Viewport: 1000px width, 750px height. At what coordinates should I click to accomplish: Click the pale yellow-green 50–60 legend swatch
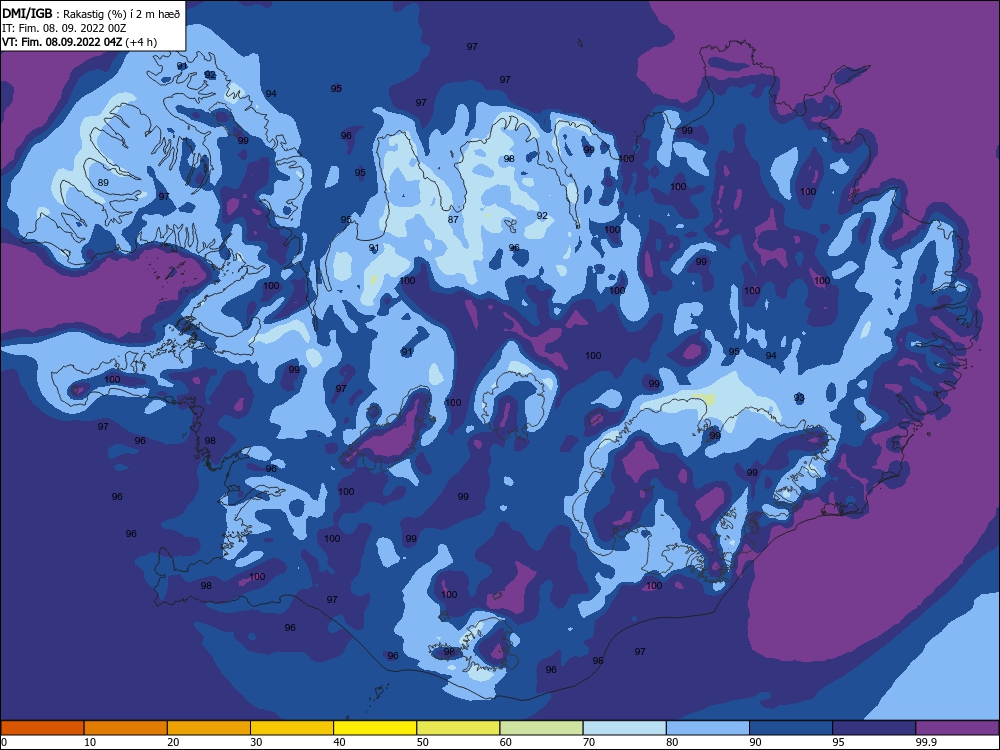click(x=458, y=728)
